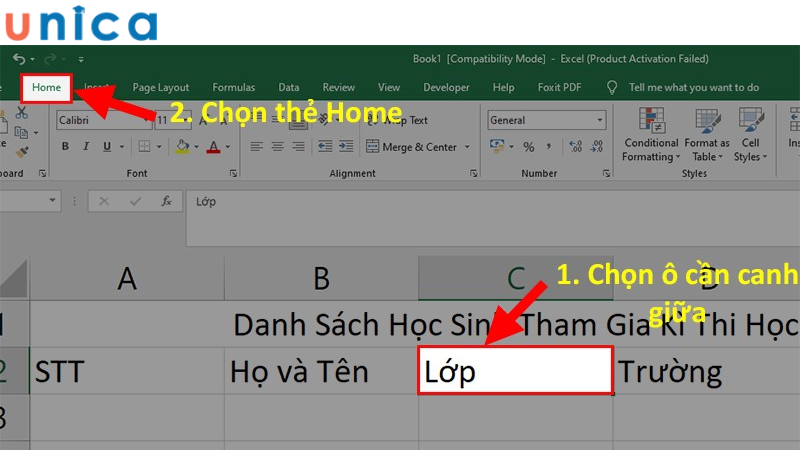Center text horizontally
Screen dimensions: 800x450
tap(278, 147)
